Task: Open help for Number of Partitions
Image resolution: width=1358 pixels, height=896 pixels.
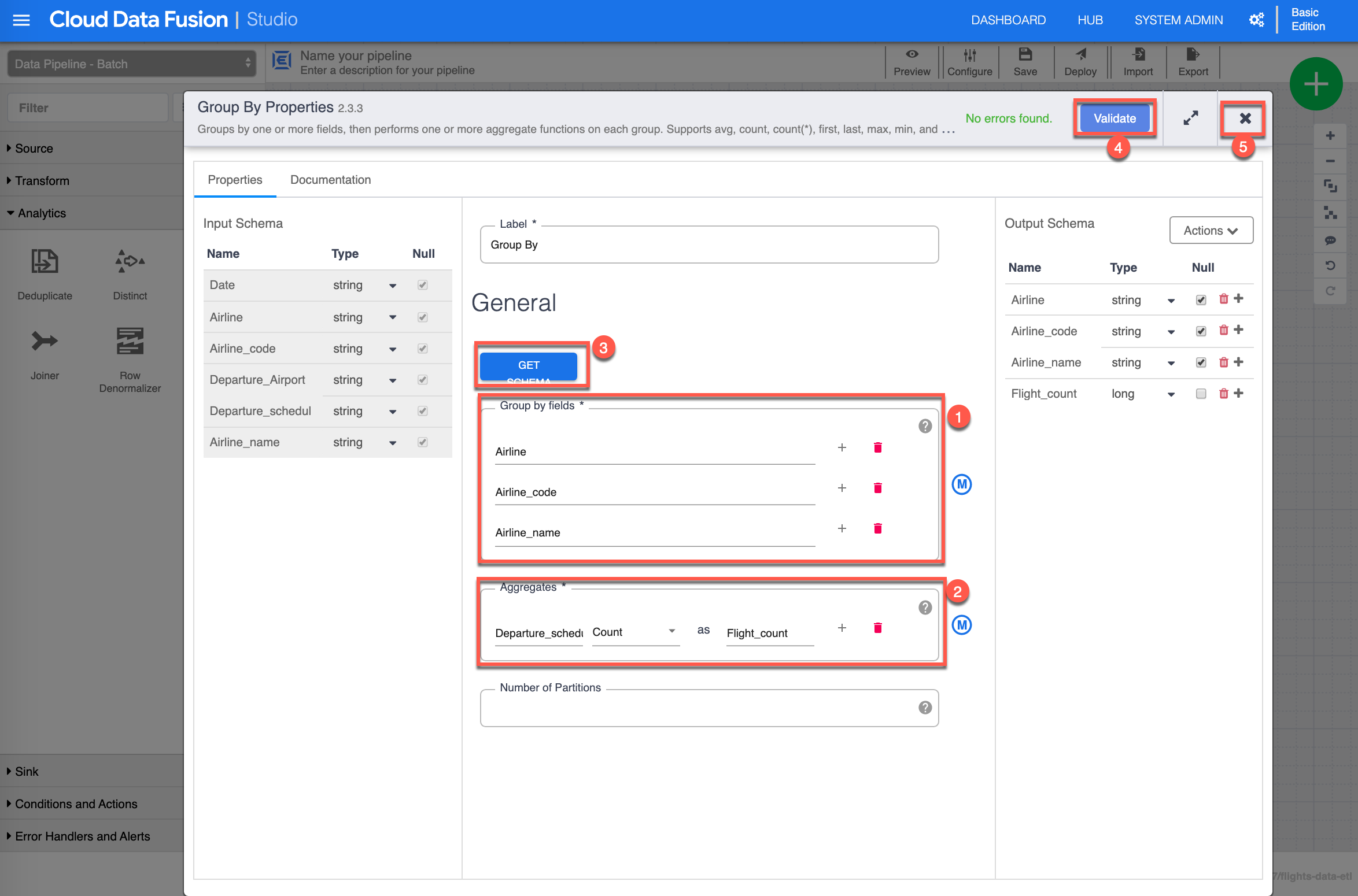Action: click(x=925, y=708)
